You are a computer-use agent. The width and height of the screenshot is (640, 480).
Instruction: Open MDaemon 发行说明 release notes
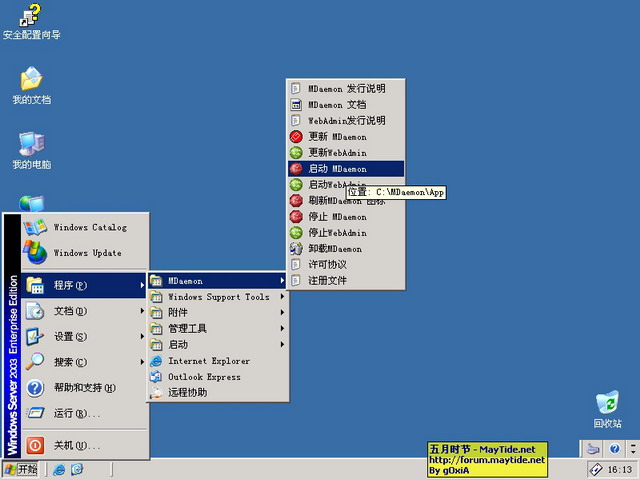346,88
